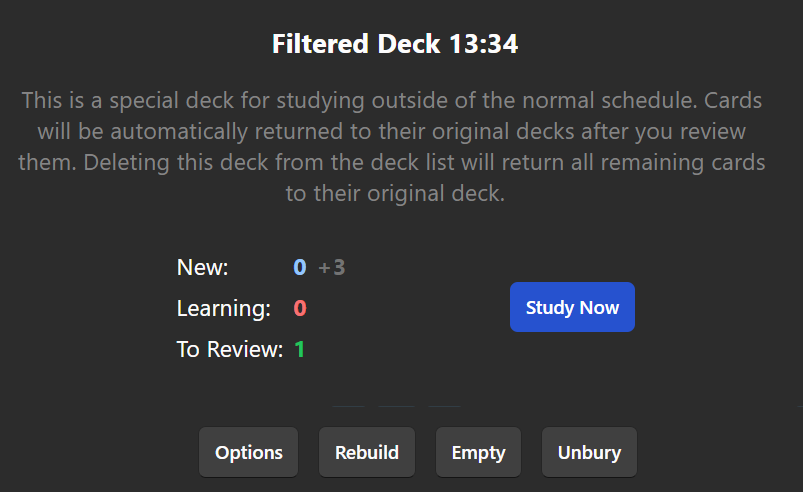Click the green To Review count
The height and width of the screenshot is (492, 803).
pyautogui.click(x=300, y=350)
